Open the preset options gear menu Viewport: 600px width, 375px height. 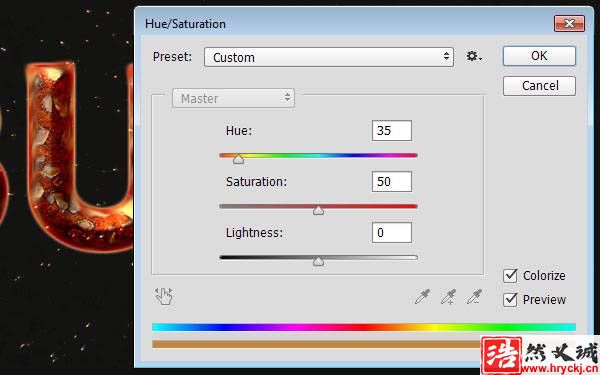(474, 57)
